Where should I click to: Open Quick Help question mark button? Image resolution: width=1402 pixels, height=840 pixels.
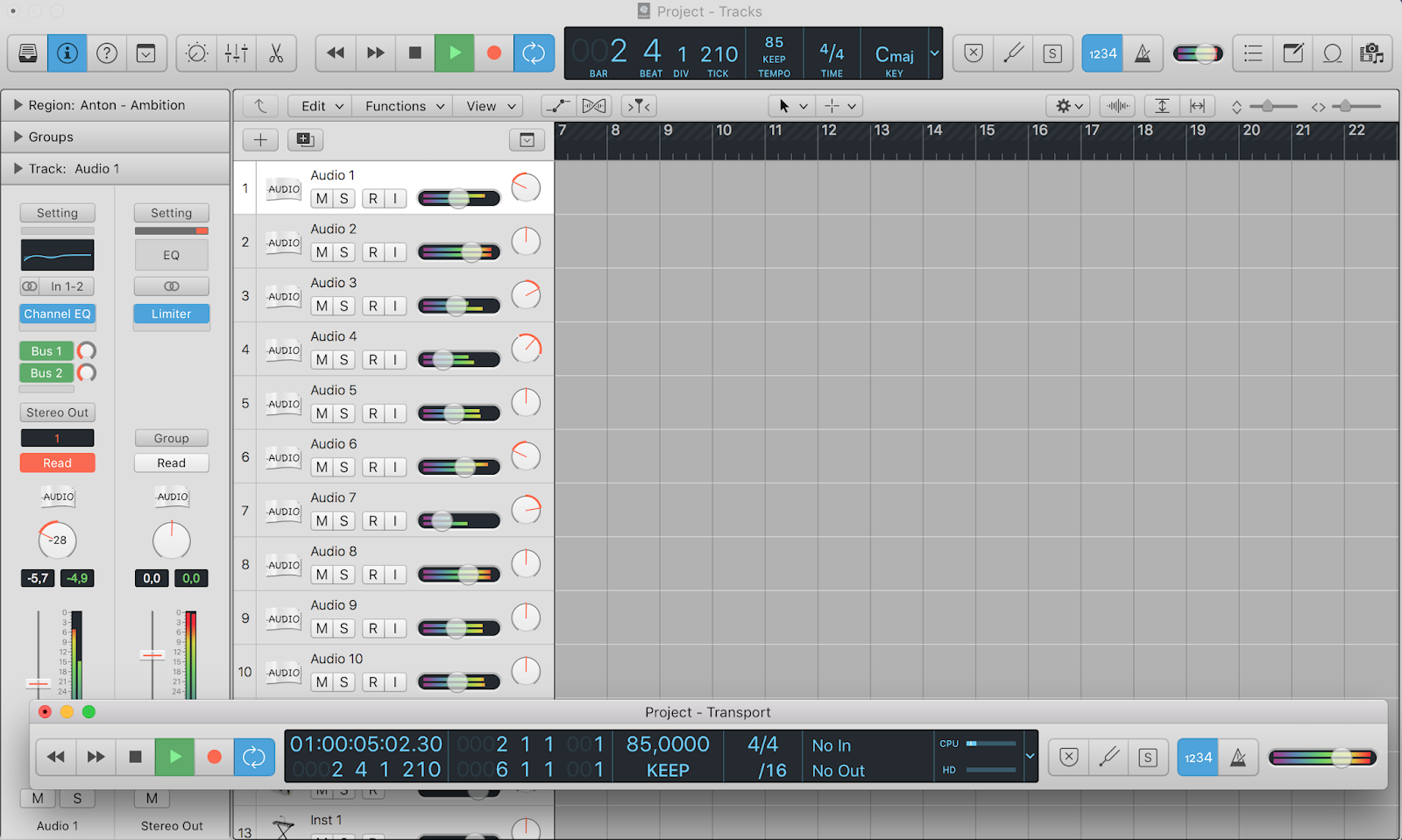(107, 53)
